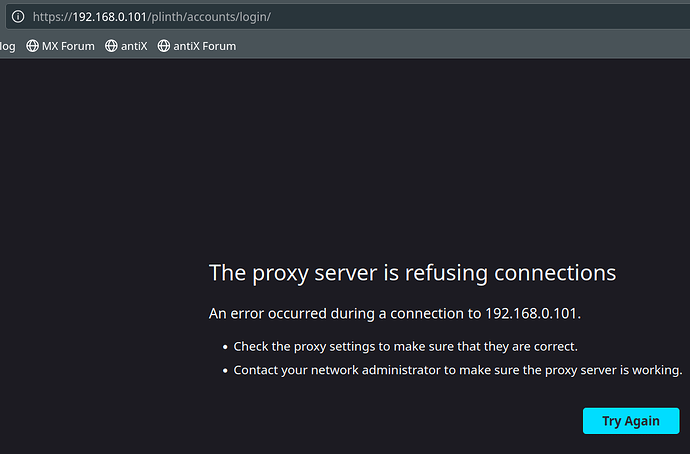Click the 'Contact your network administrator' bullet text
Image resolution: width=690 pixels, height=454 pixels.
(457, 370)
